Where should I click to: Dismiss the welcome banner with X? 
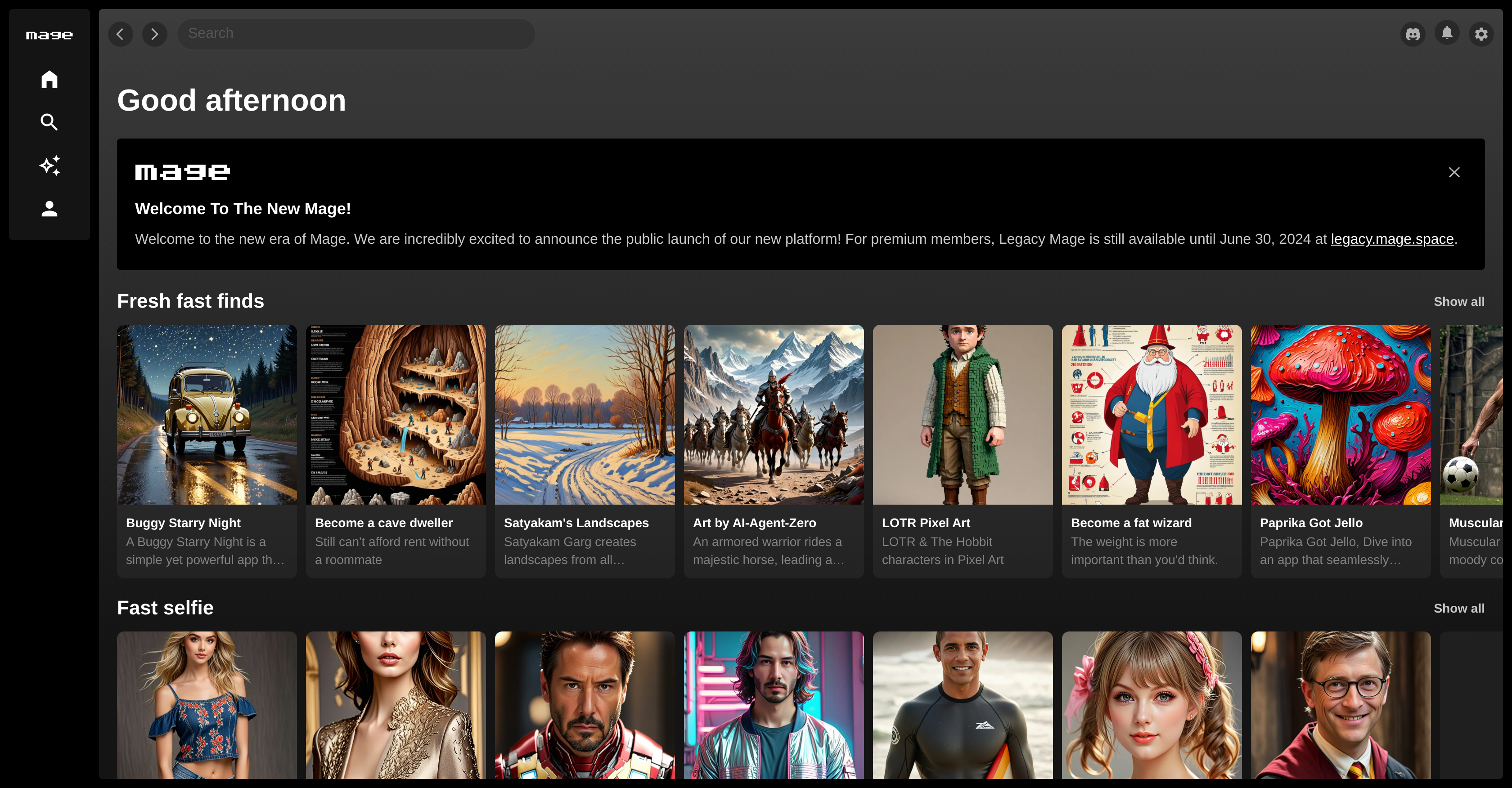point(1454,172)
